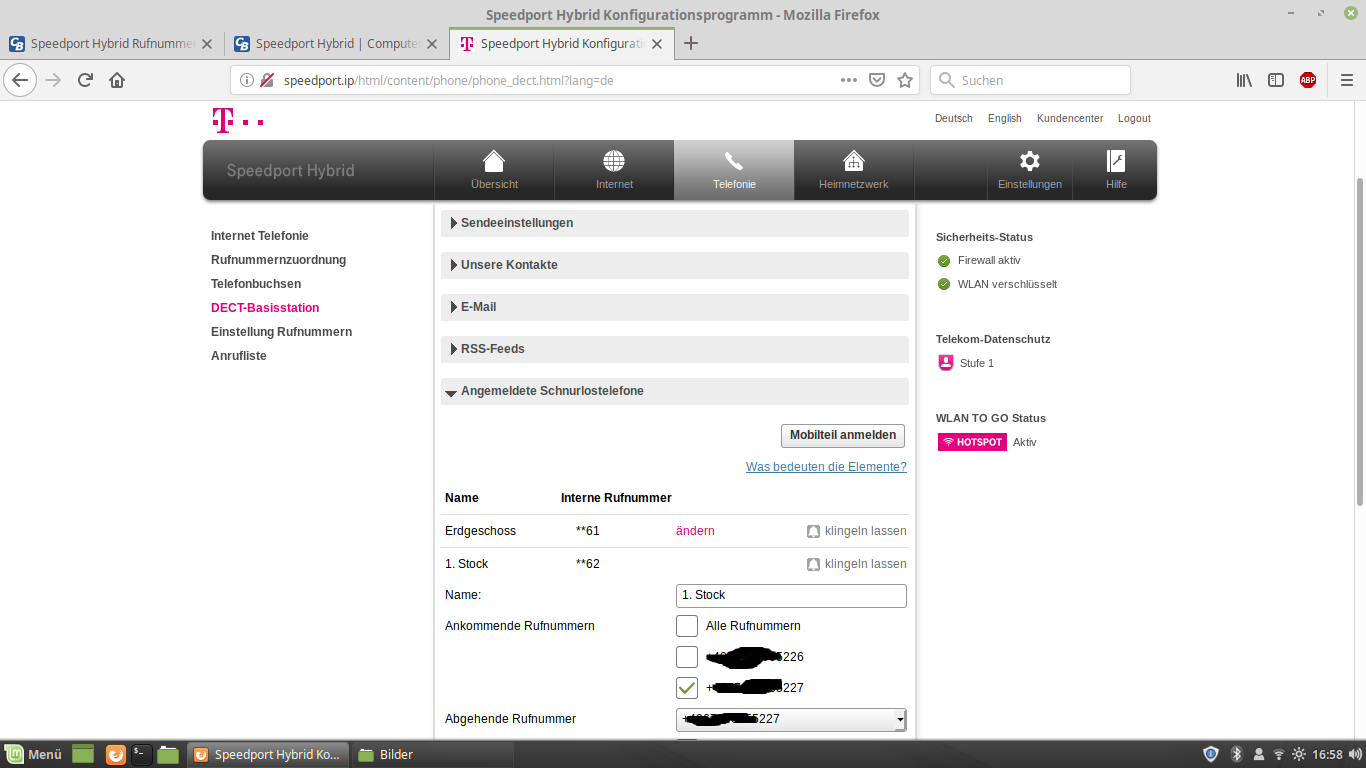The image size is (1366, 768).
Task: Expand the E-Mail section
Action: tap(675, 307)
